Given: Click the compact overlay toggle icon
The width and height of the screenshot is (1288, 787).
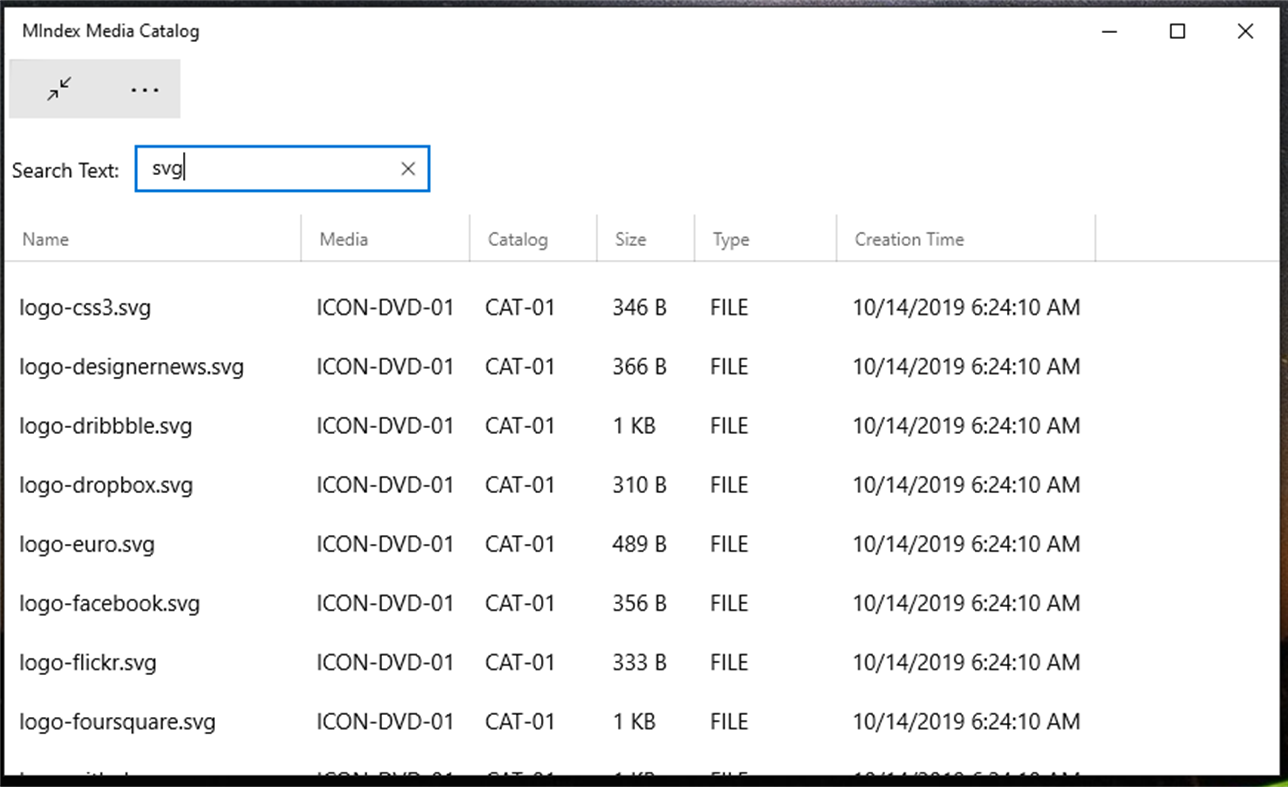Looking at the screenshot, I should click(58, 88).
